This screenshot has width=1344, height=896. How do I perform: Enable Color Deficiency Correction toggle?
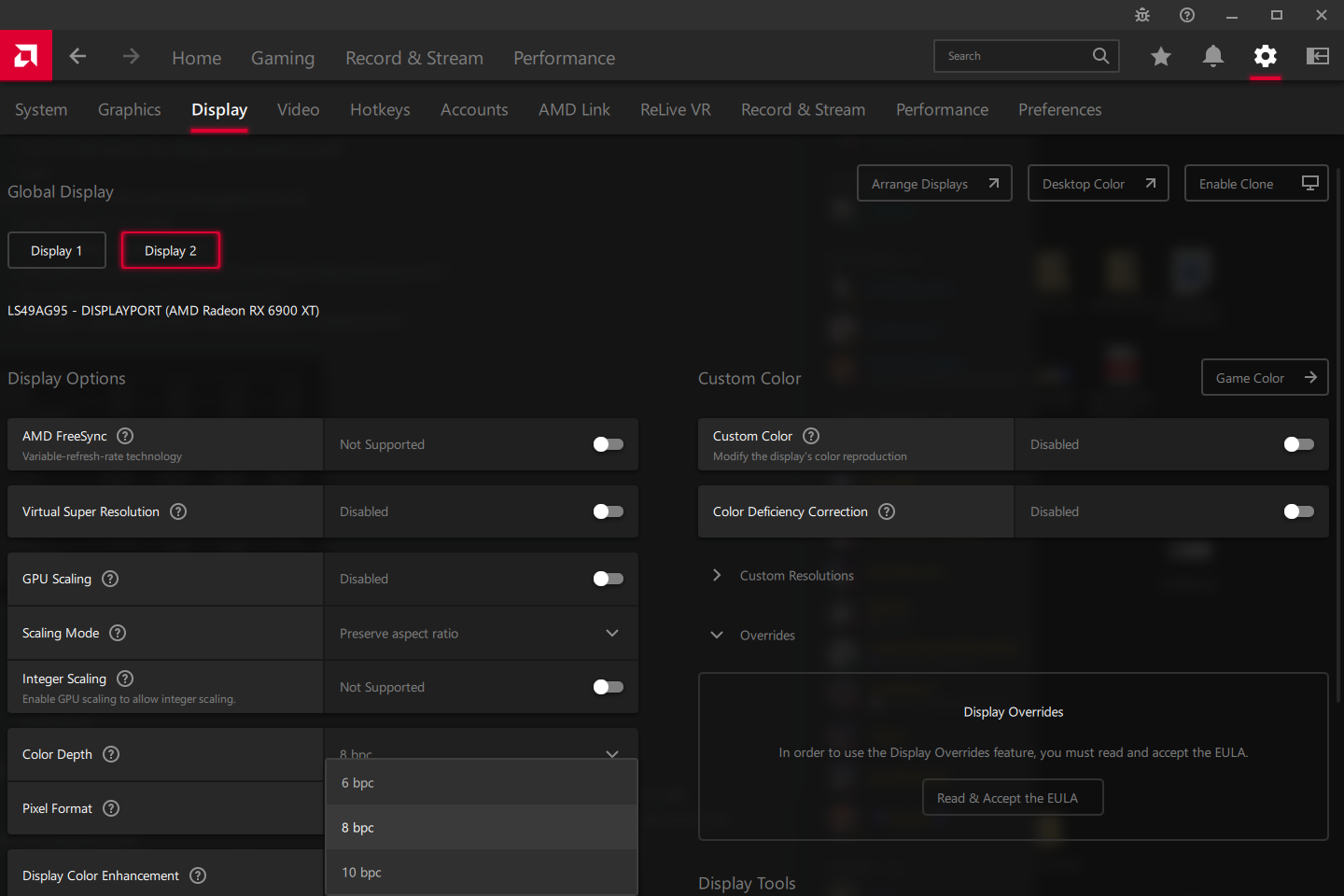[x=1299, y=511]
